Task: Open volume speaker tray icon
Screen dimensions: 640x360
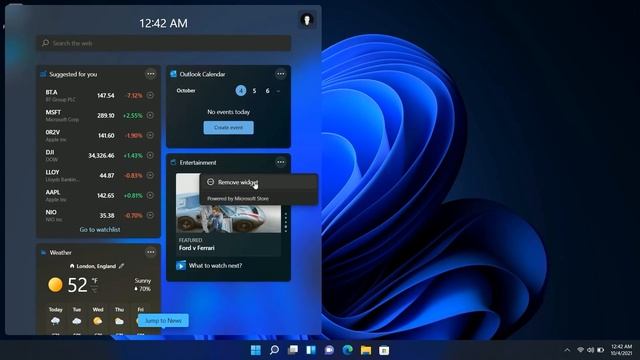Action: point(591,350)
